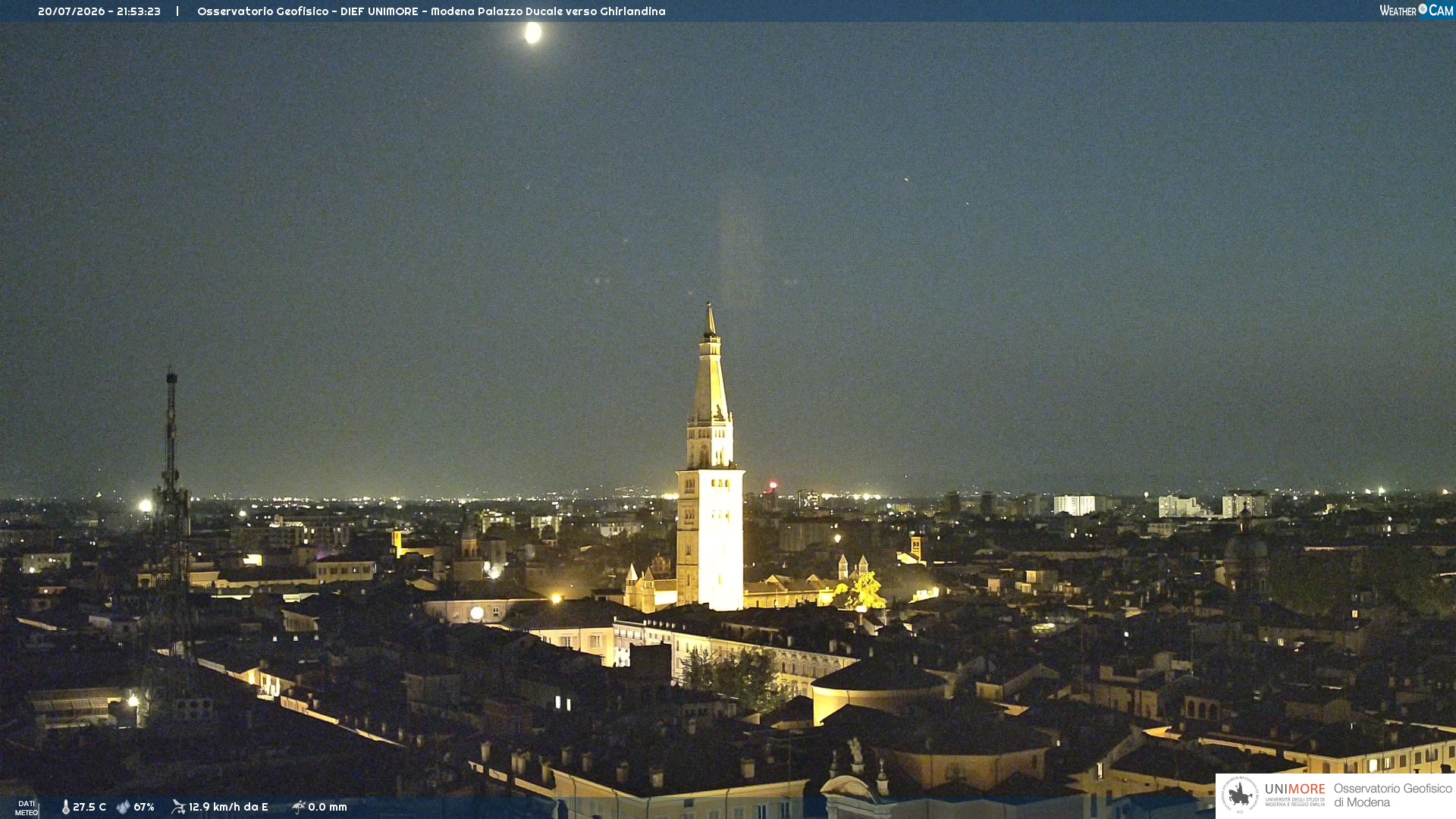
Task: Click the 20/07/2026 - 21:53:23 timestamp
Action: [x=99, y=11]
